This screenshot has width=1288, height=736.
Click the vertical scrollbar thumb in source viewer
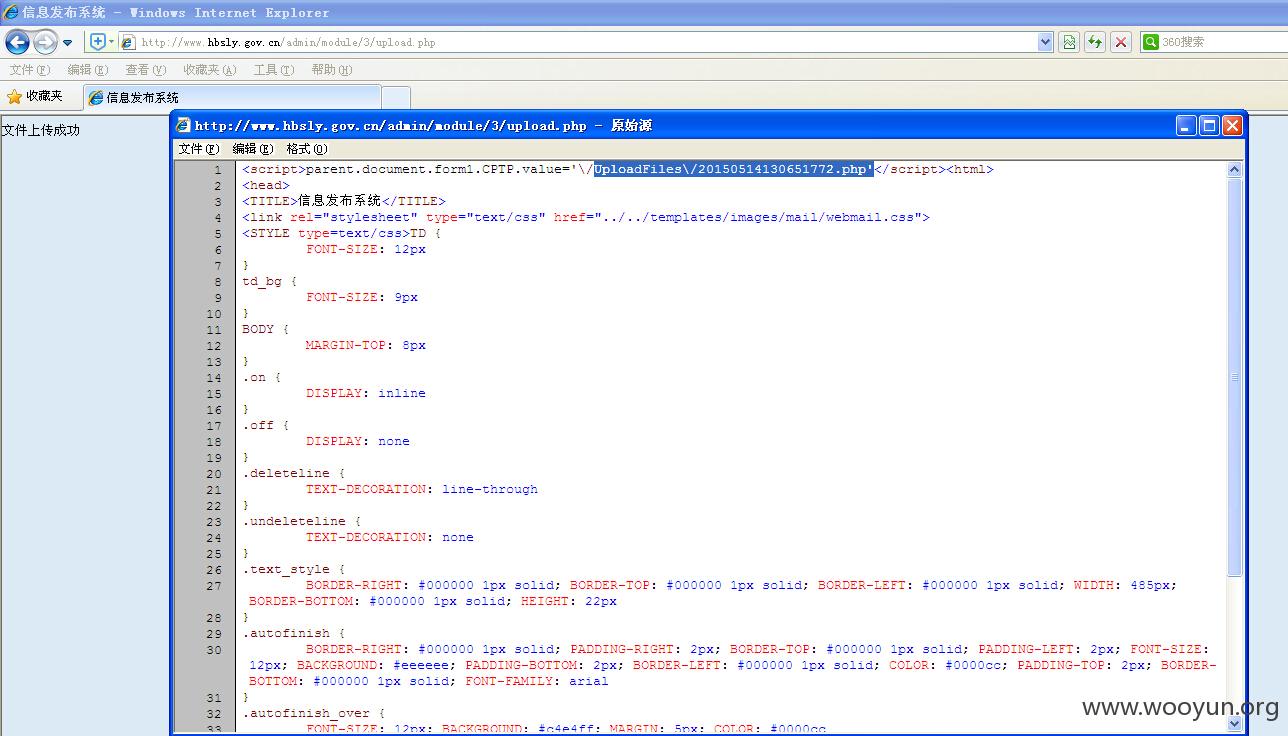tap(1234, 377)
